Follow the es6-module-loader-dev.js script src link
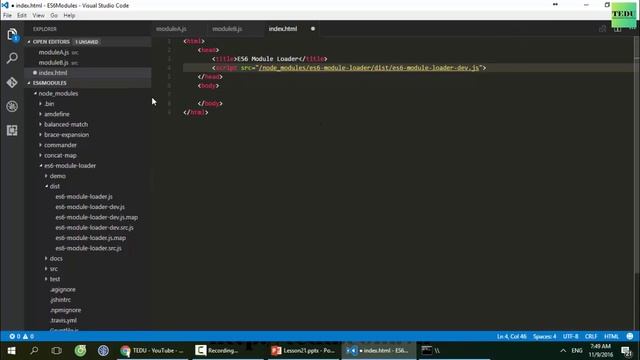The height and width of the screenshot is (360, 640). coord(369,68)
